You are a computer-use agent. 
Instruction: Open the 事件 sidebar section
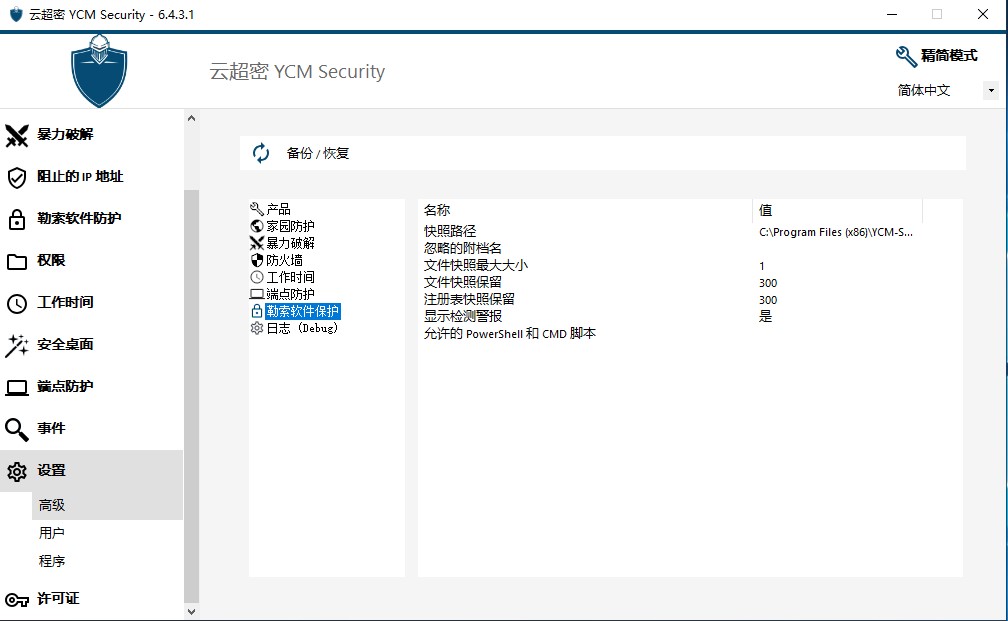pyautogui.click(x=51, y=428)
